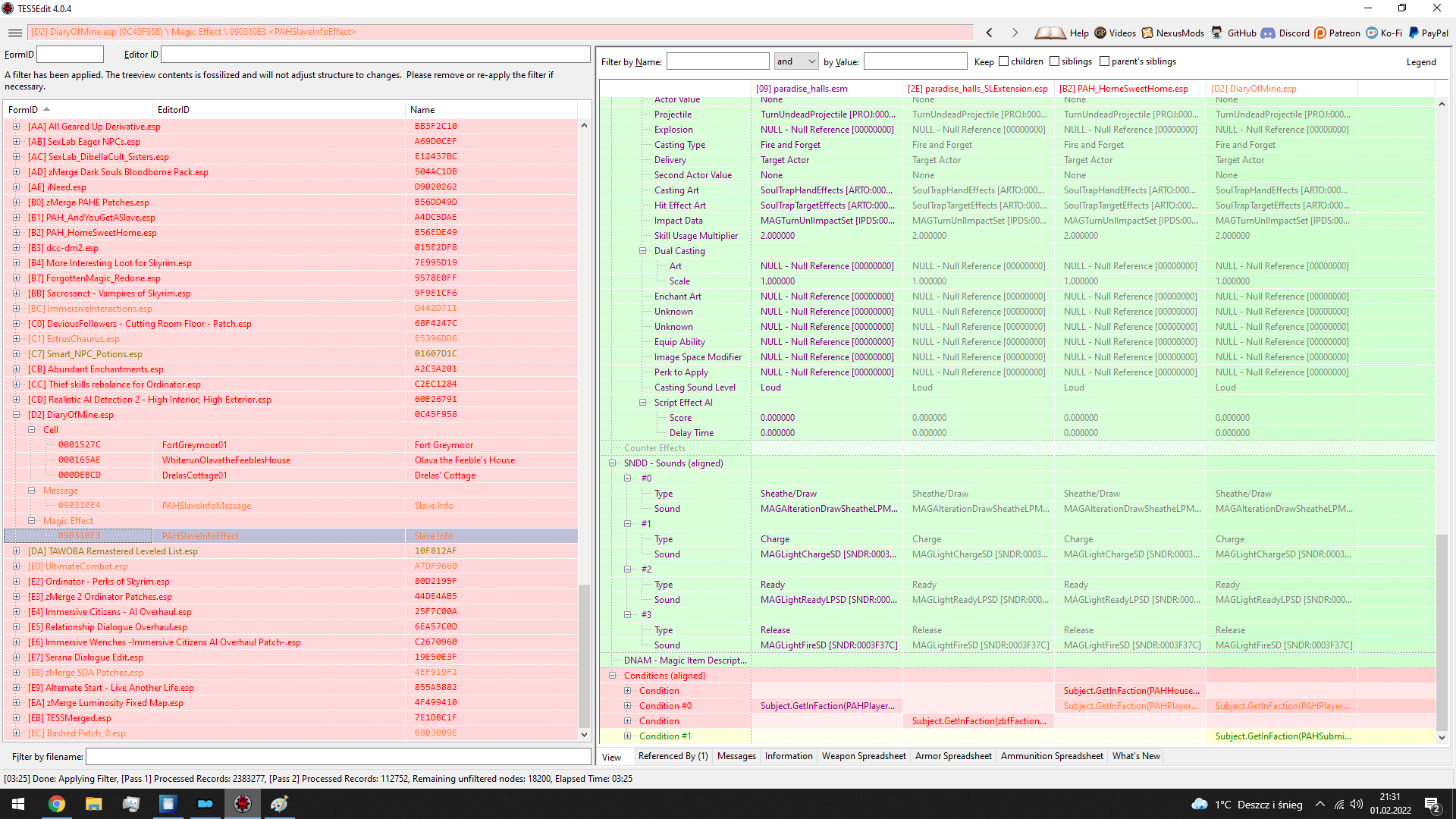Expand PAH_HomeSweetHome.esp plugin node

coord(16,233)
